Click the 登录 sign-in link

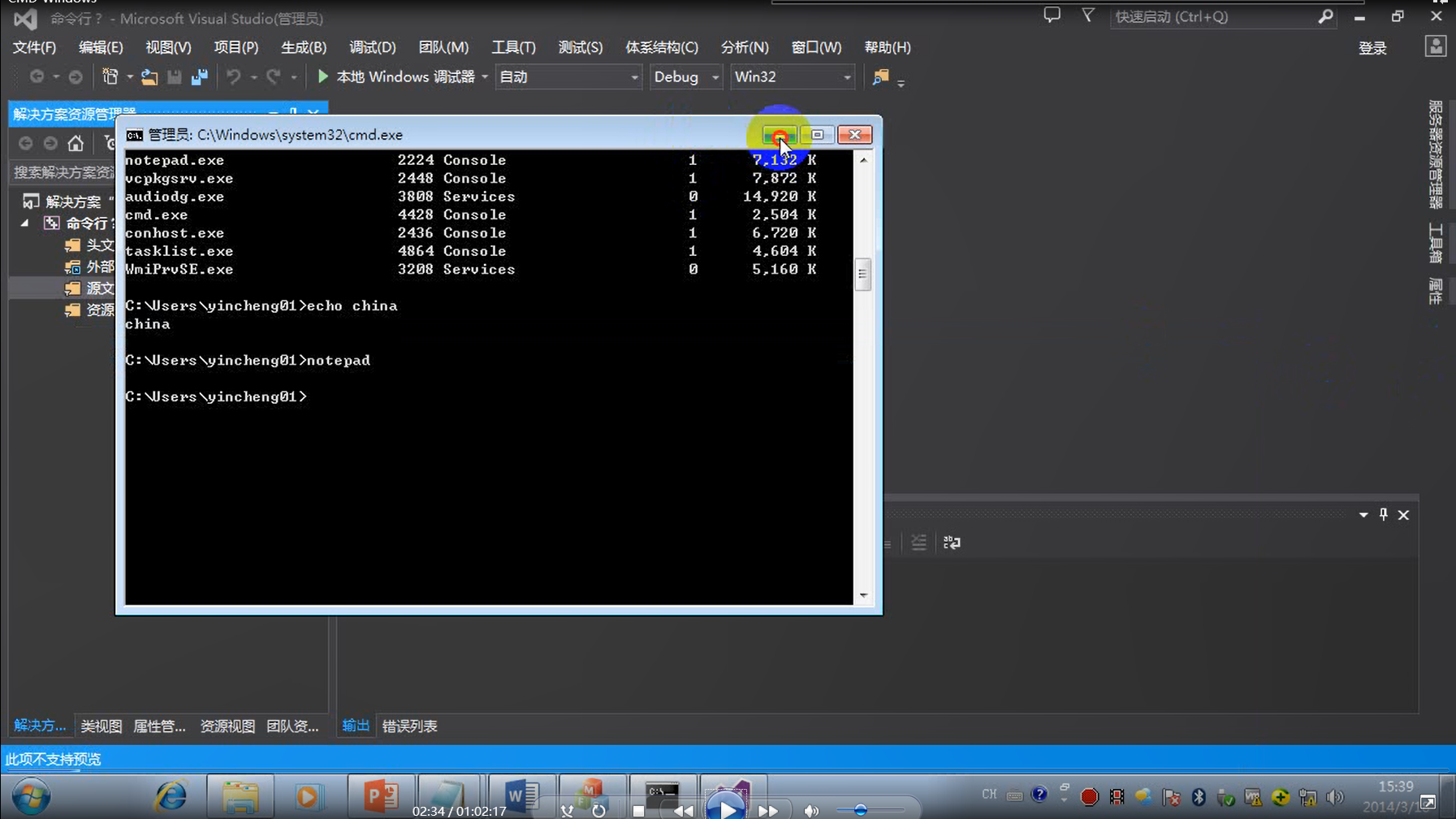(1372, 49)
